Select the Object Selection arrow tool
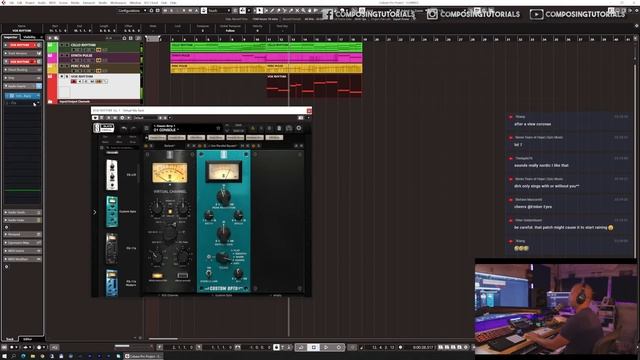The image size is (640, 360). (259, 11)
